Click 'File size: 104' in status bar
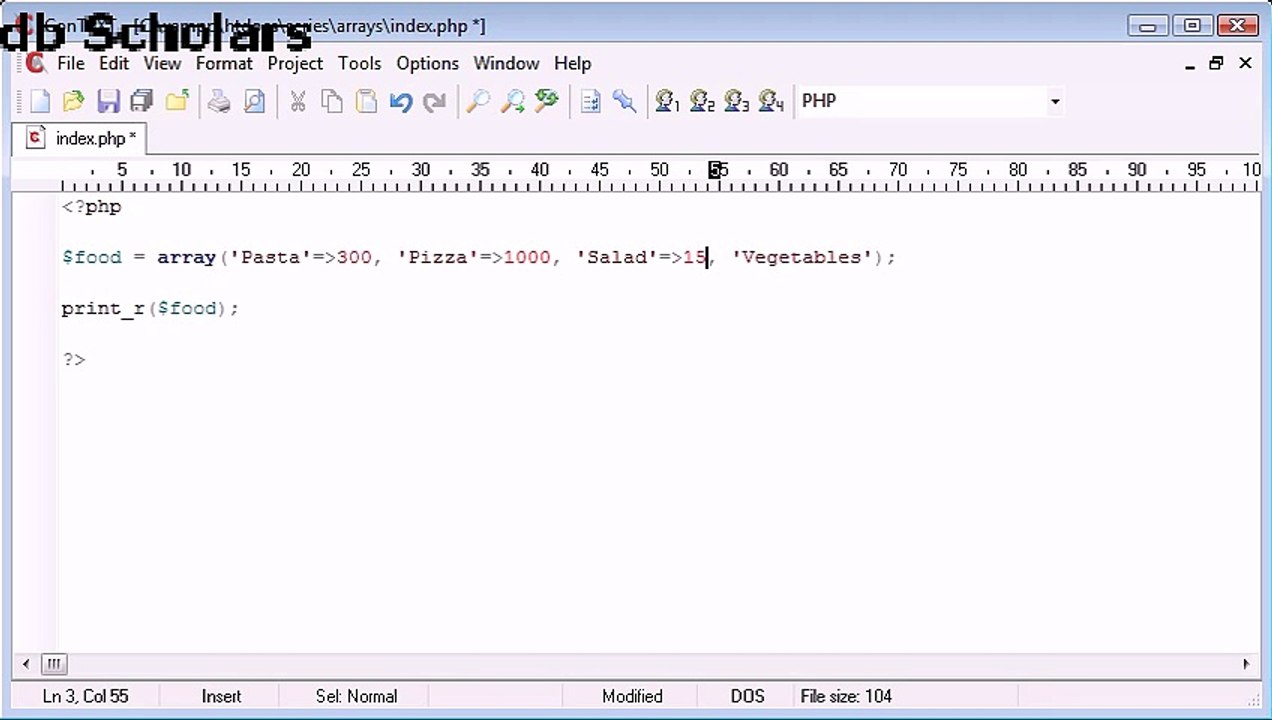 click(846, 696)
